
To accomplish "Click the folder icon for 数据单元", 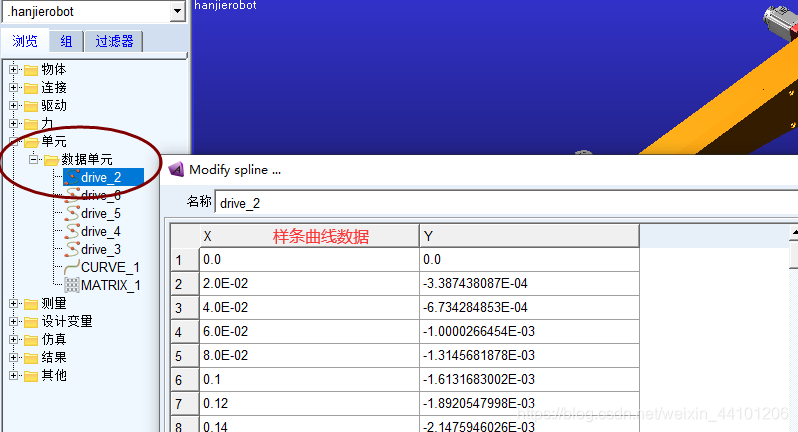I will pos(51,159).
